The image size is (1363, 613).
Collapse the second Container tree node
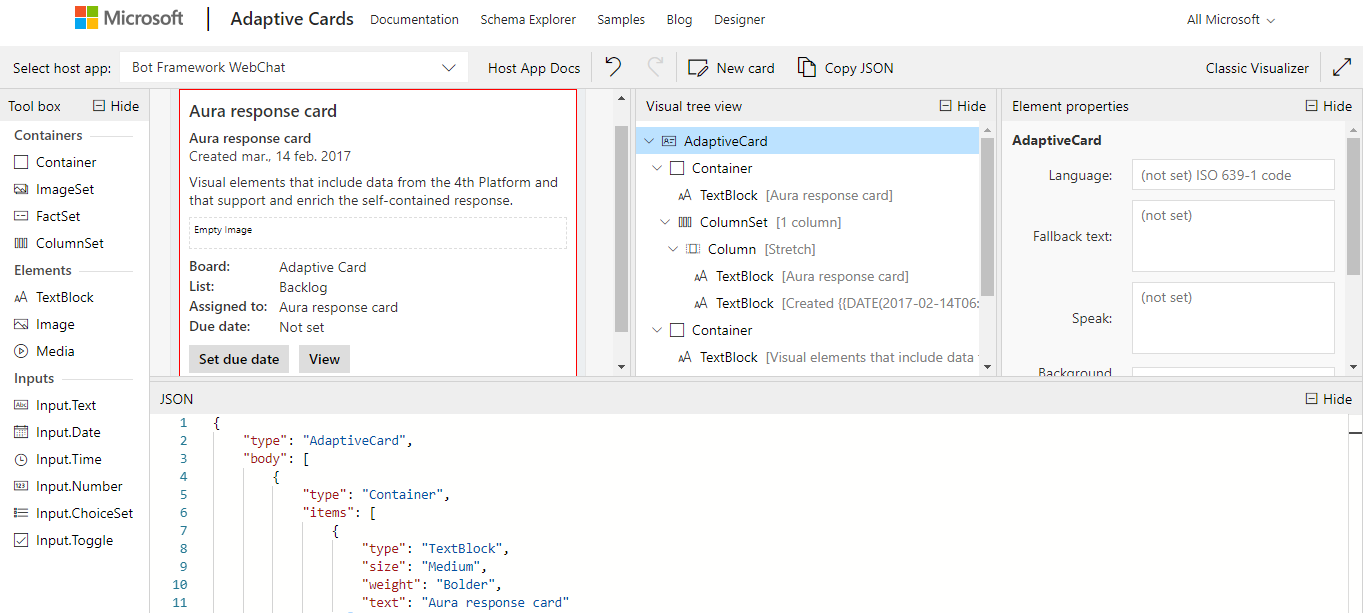658,330
